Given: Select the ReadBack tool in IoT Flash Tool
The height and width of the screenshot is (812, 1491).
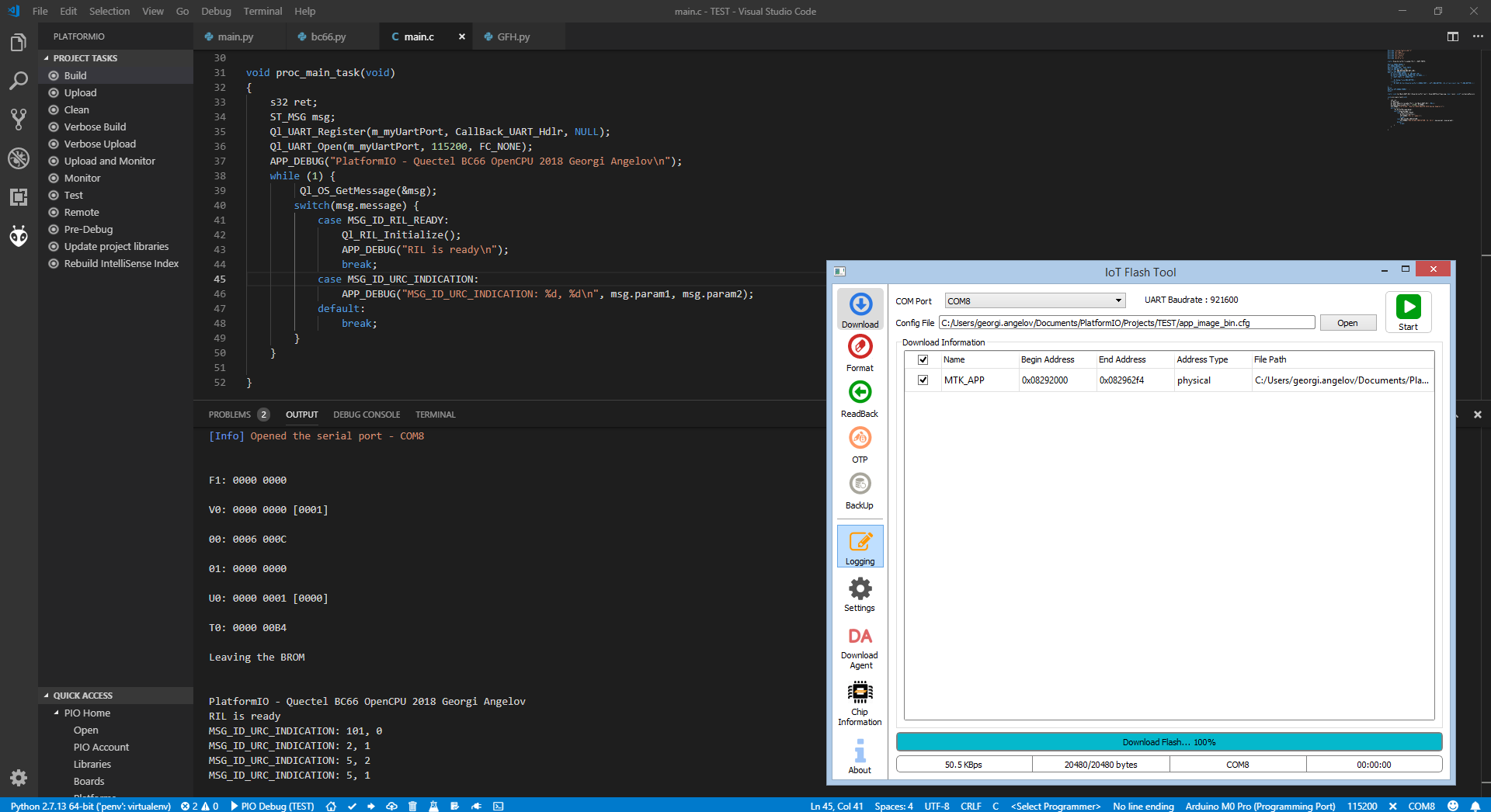Looking at the screenshot, I should point(860,400).
